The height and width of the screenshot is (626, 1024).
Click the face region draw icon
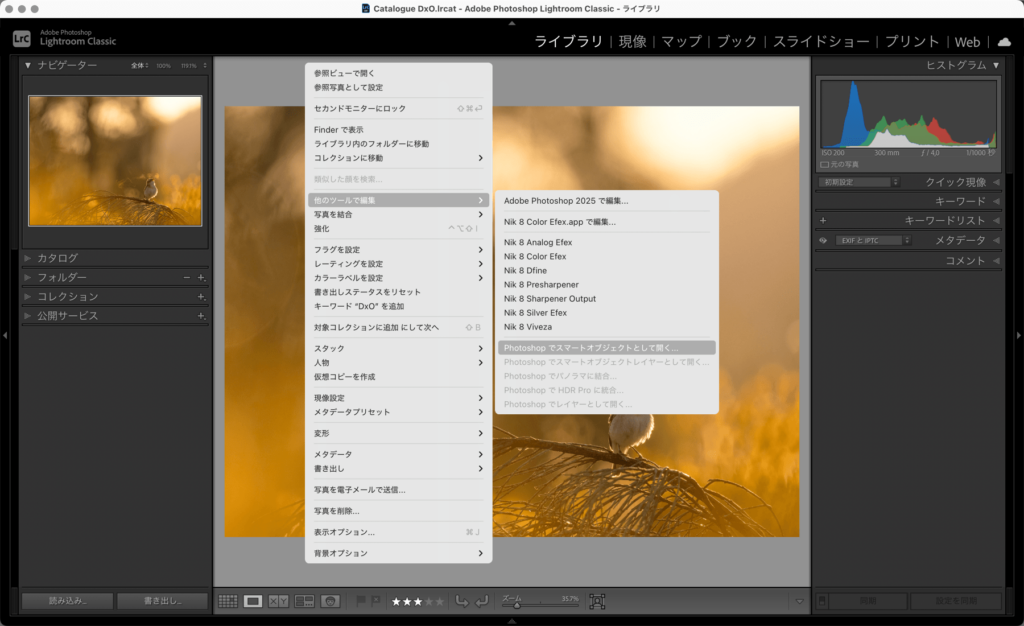tap(597, 601)
